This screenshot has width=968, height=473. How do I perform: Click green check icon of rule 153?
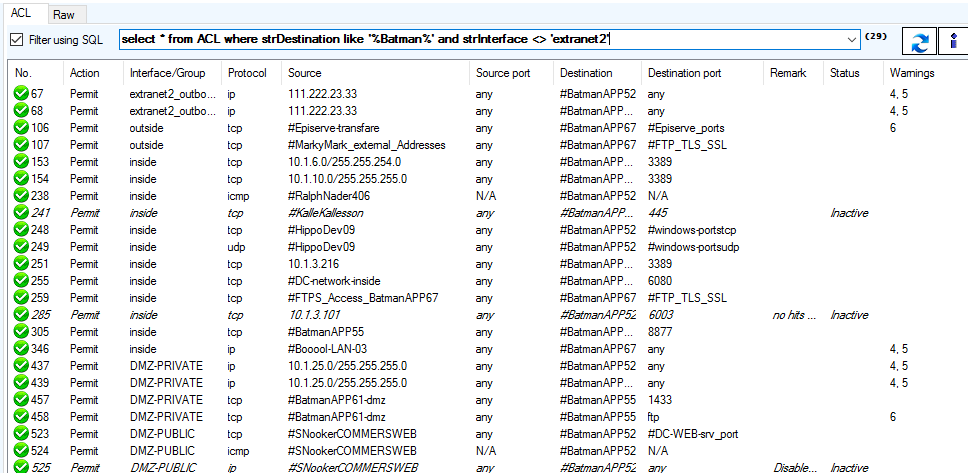(22, 162)
